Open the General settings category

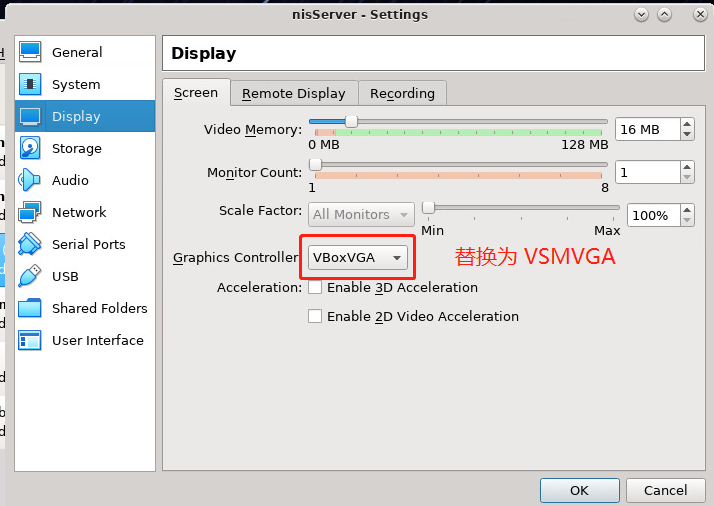[x=85, y=52]
